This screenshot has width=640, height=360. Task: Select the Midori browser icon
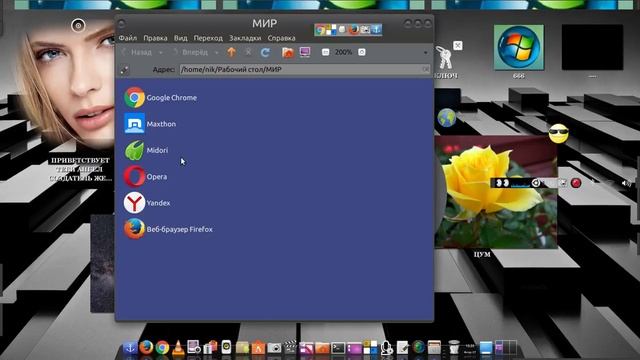pyautogui.click(x=134, y=150)
